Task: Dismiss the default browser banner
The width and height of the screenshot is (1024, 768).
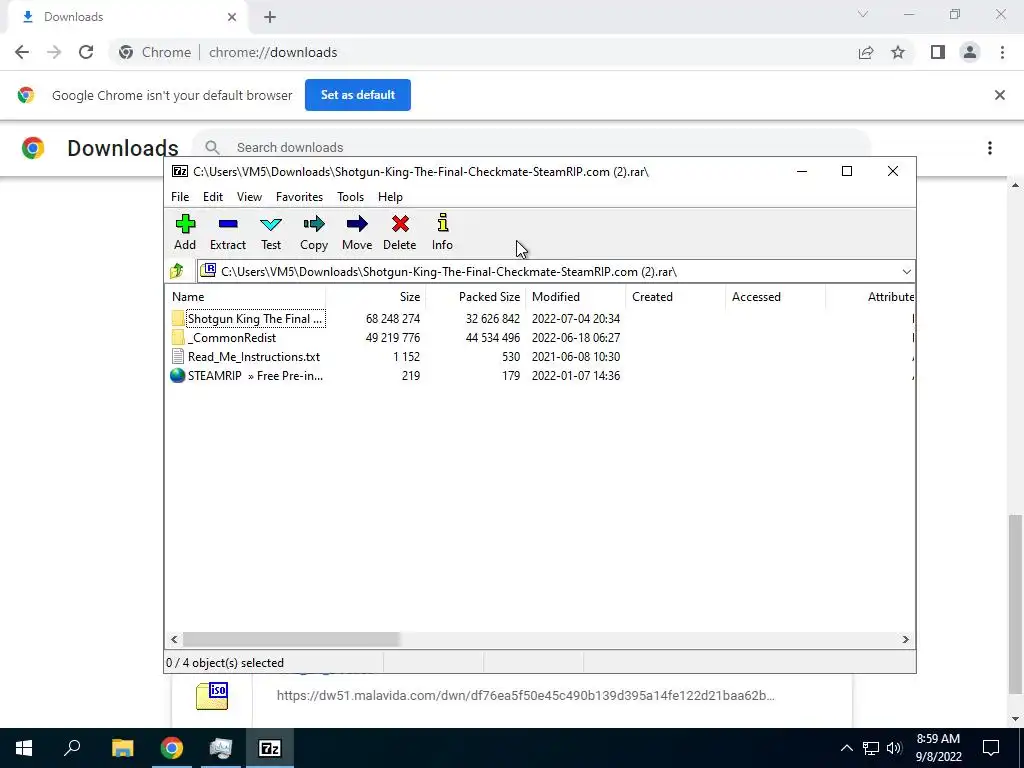Action: [x=999, y=95]
